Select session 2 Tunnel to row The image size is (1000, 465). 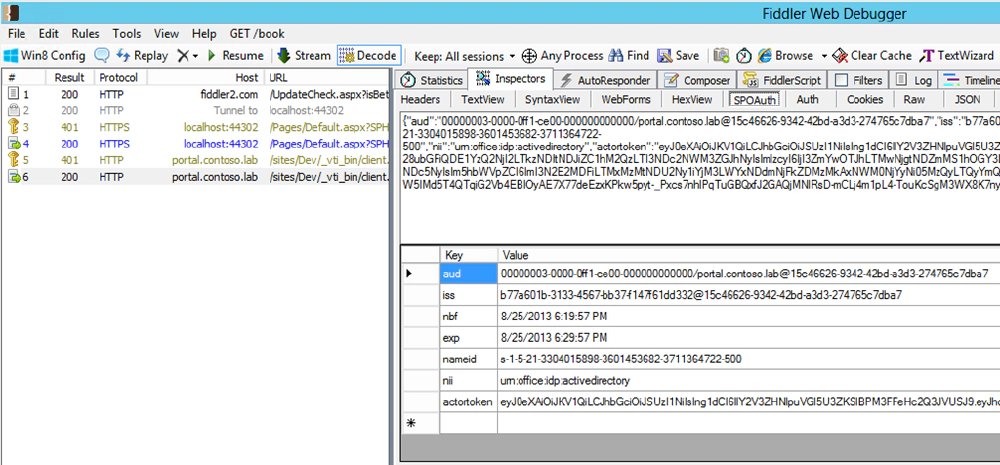coord(195,111)
